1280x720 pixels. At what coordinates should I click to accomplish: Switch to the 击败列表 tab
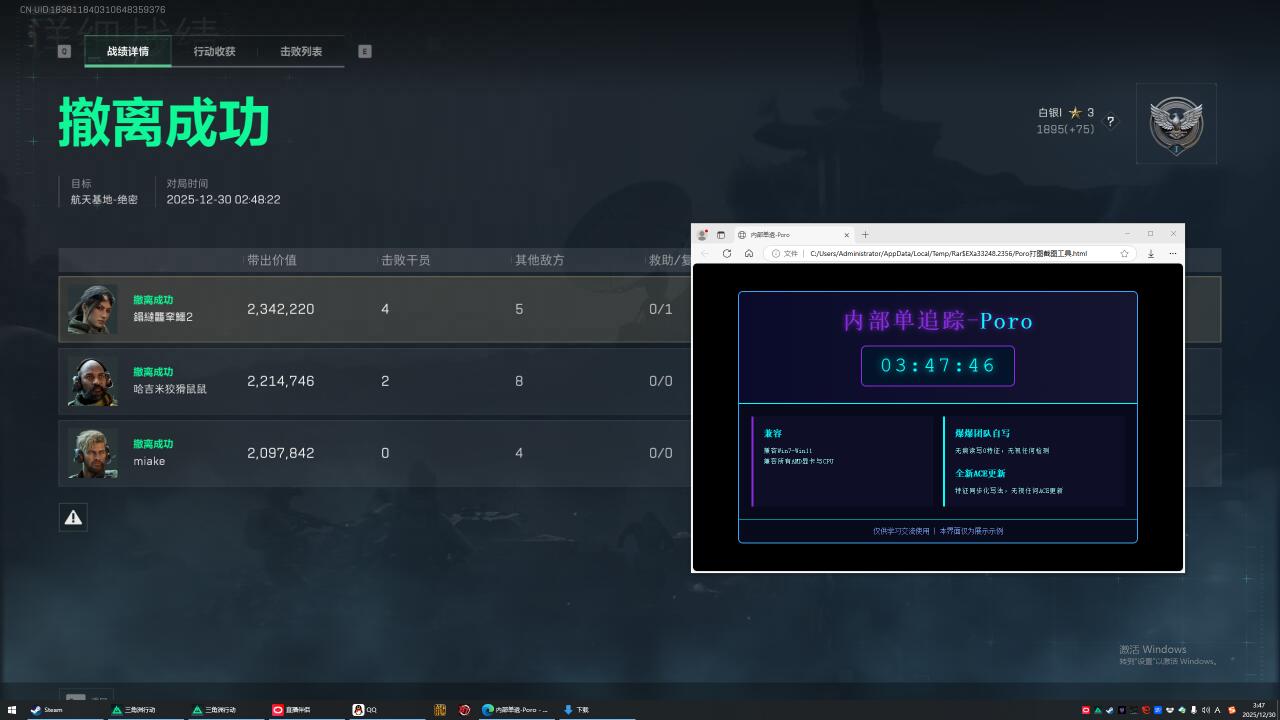click(x=301, y=51)
